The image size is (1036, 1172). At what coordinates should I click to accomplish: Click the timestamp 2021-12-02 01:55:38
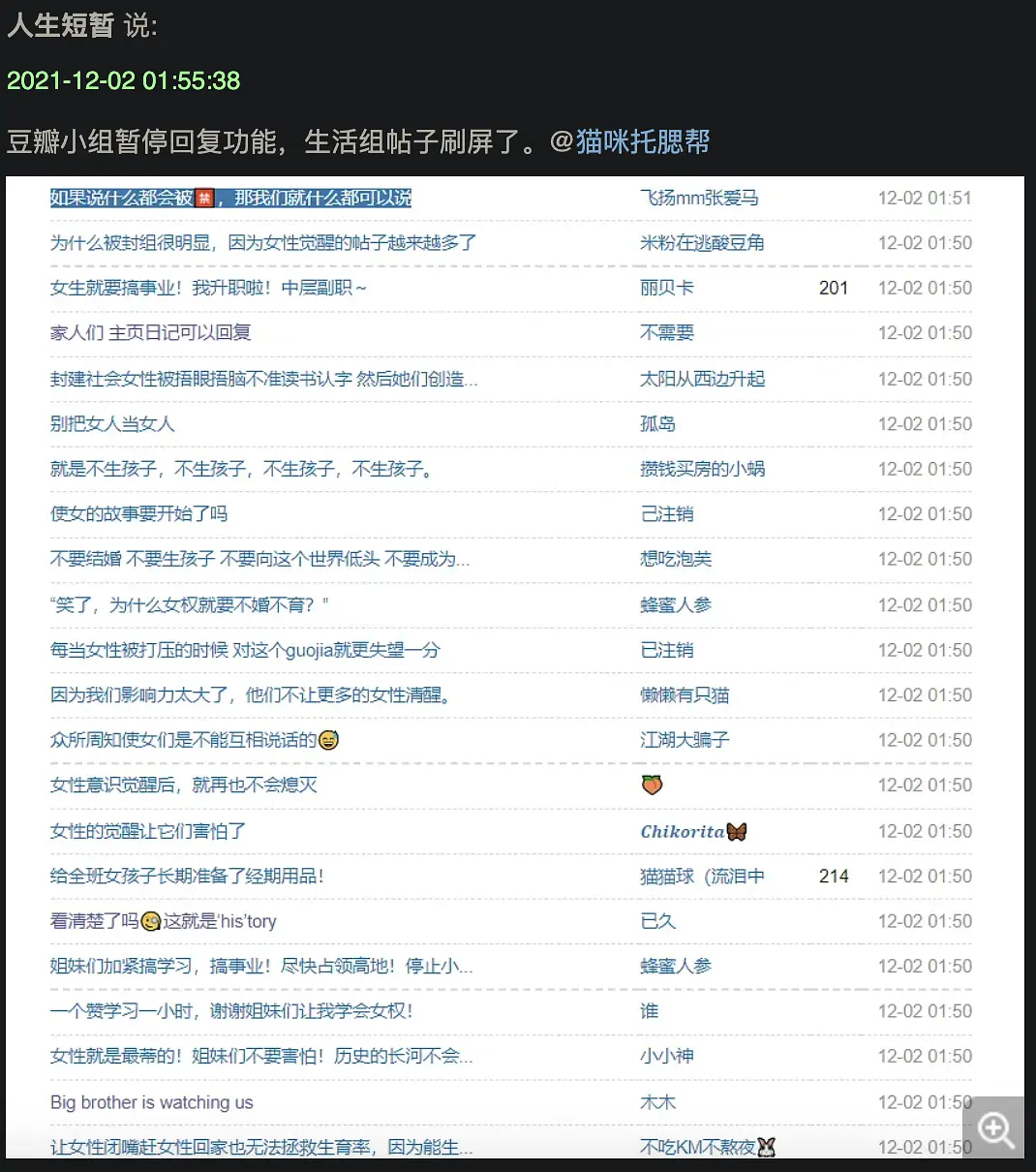click(123, 80)
